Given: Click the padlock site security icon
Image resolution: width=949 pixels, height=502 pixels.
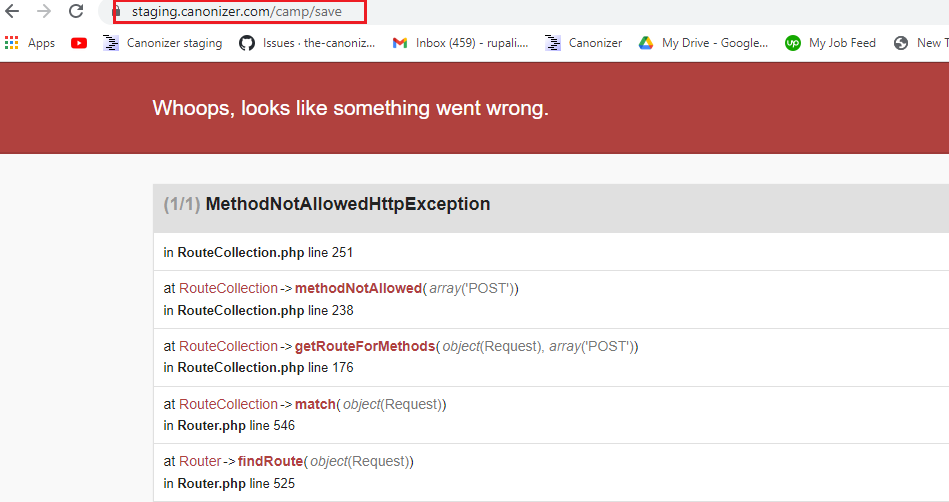Looking at the screenshot, I should pyautogui.click(x=116, y=12).
